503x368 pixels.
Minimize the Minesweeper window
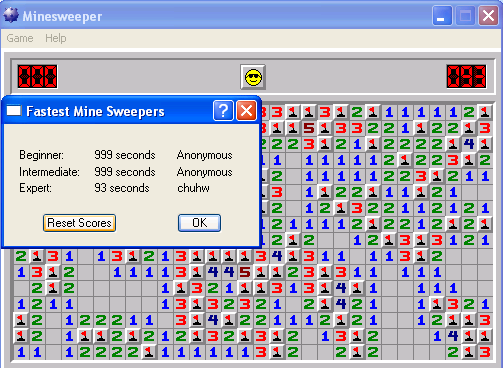[442, 15]
